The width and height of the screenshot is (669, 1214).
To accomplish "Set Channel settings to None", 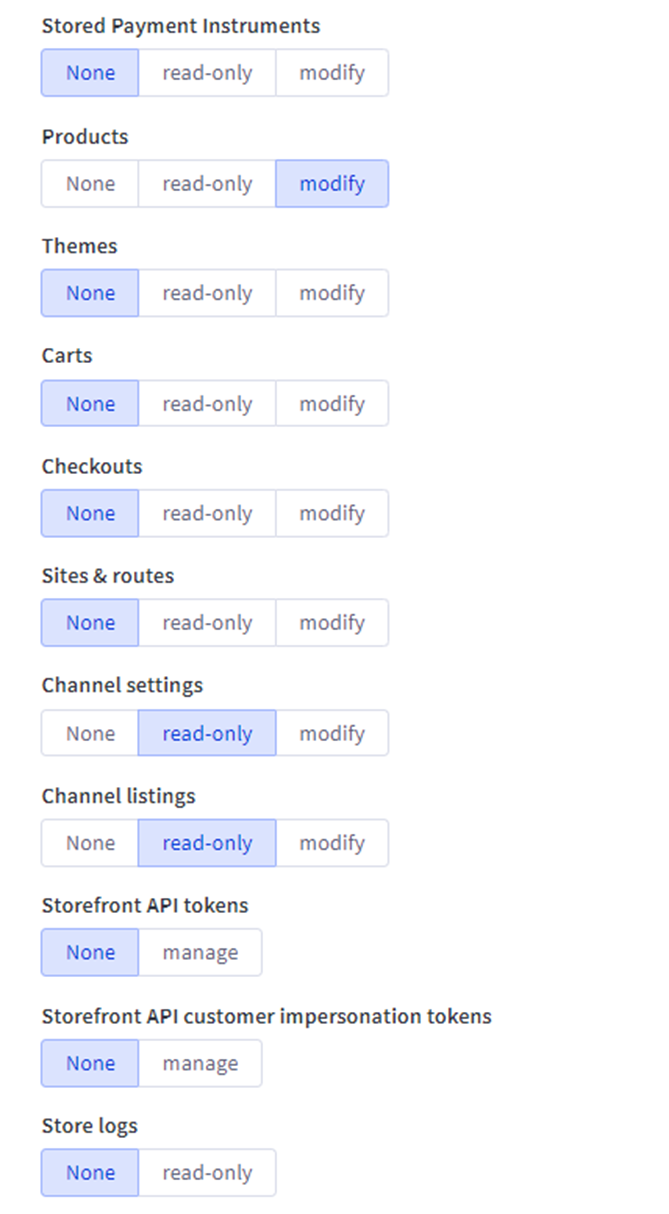I will [x=90, y=734].
